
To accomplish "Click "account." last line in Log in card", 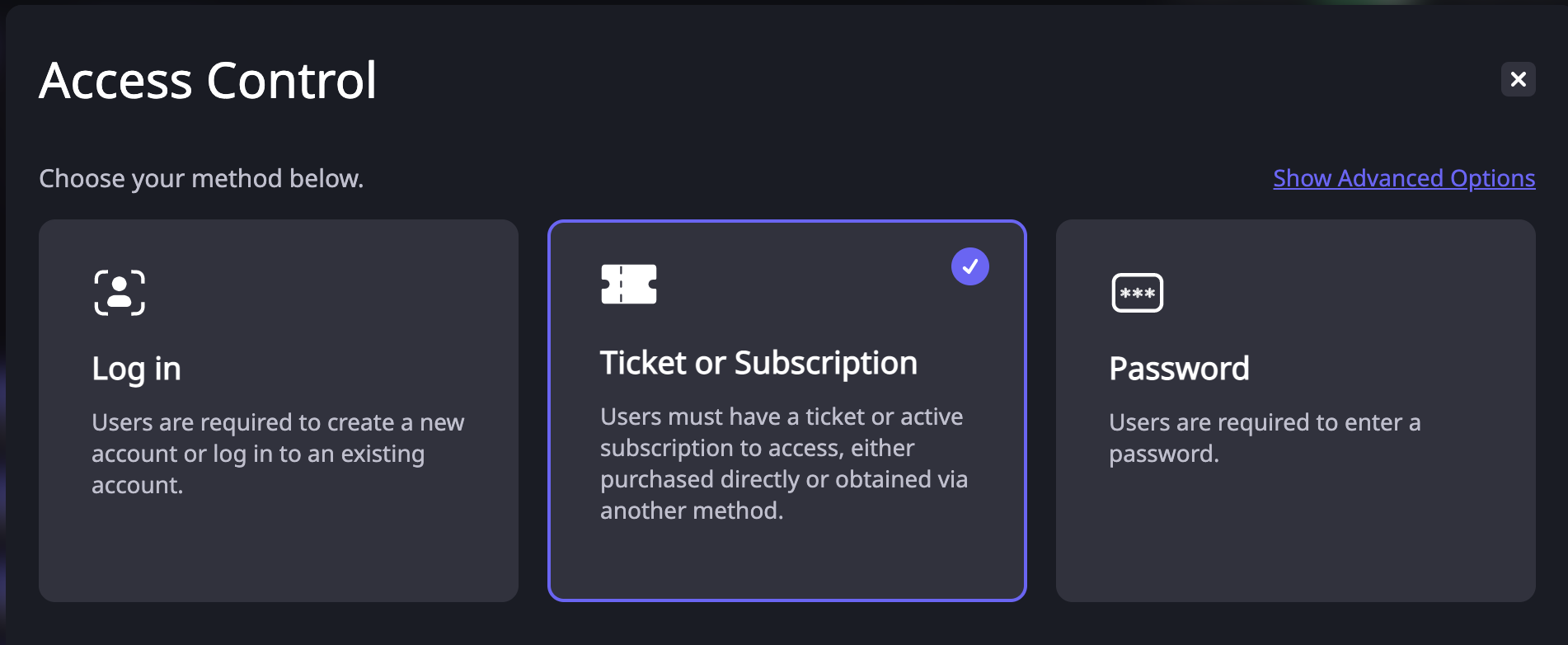I will (137, 485).
